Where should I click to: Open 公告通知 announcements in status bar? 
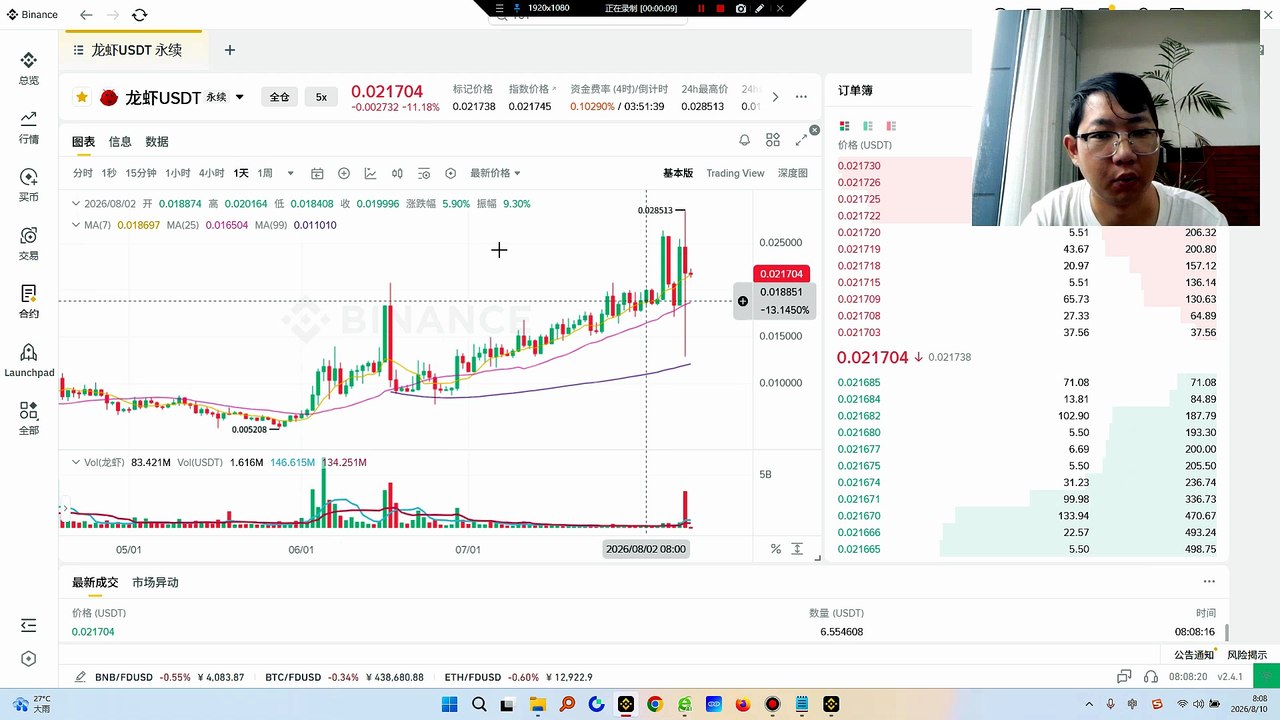(x=1194, y=655)
